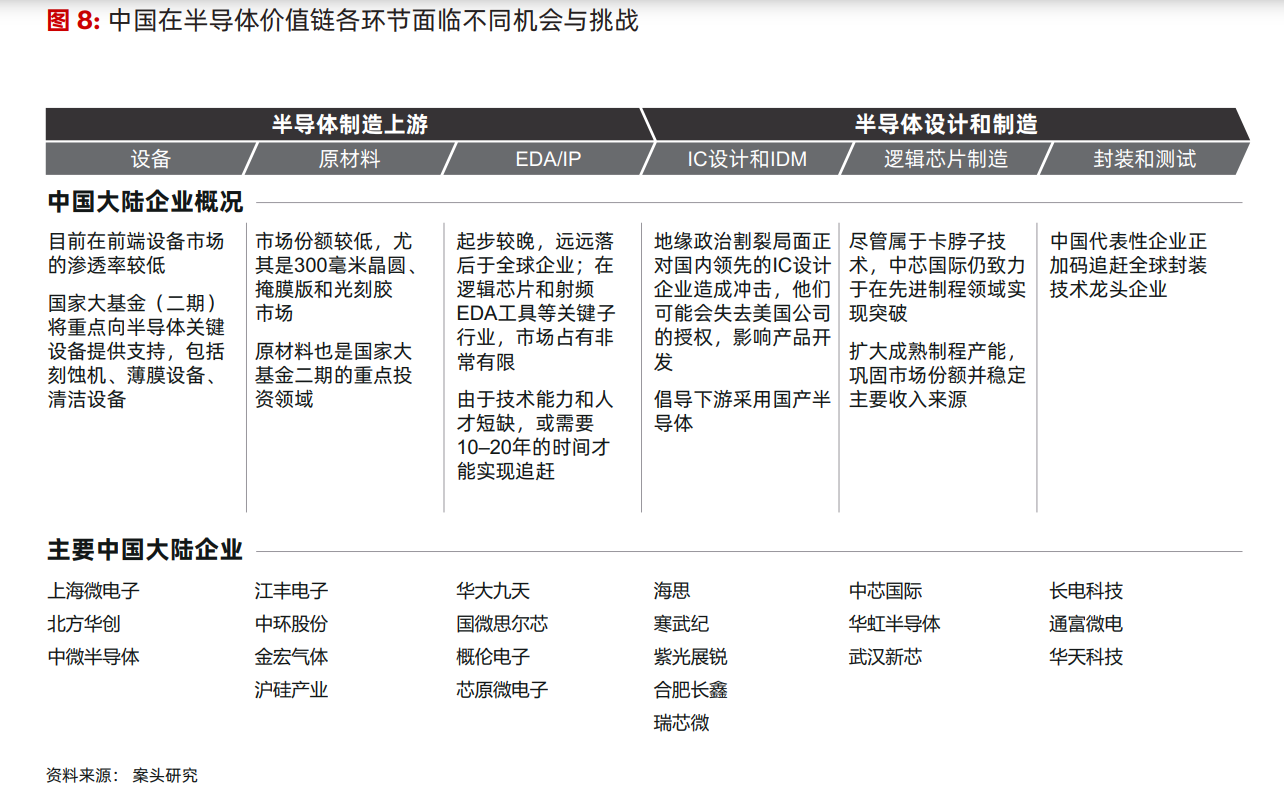Click the source note 资料来源: 案头研究
This screenshot has height=790, width=1284.
pos(122,775)
